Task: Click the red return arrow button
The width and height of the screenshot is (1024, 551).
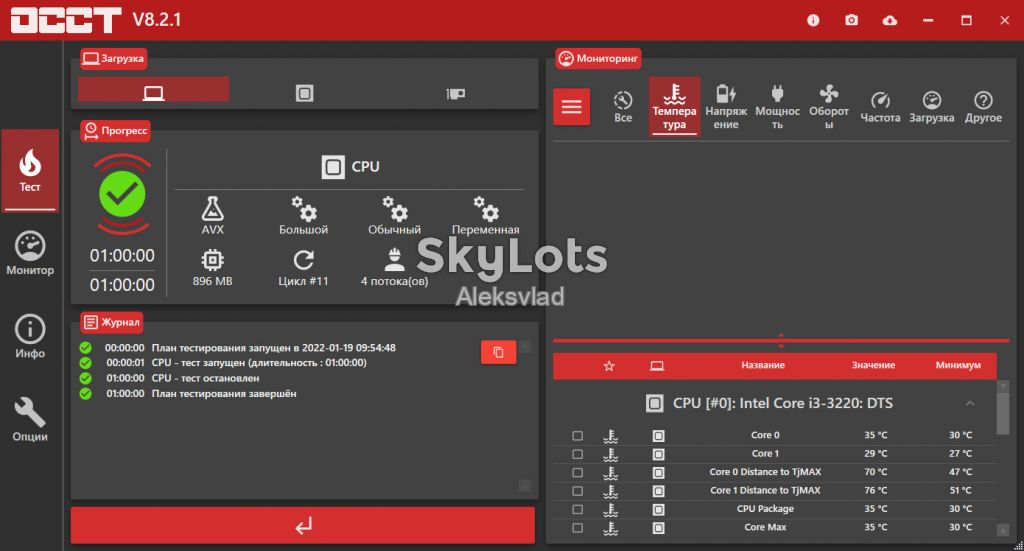Action: [x=303, y=526]
